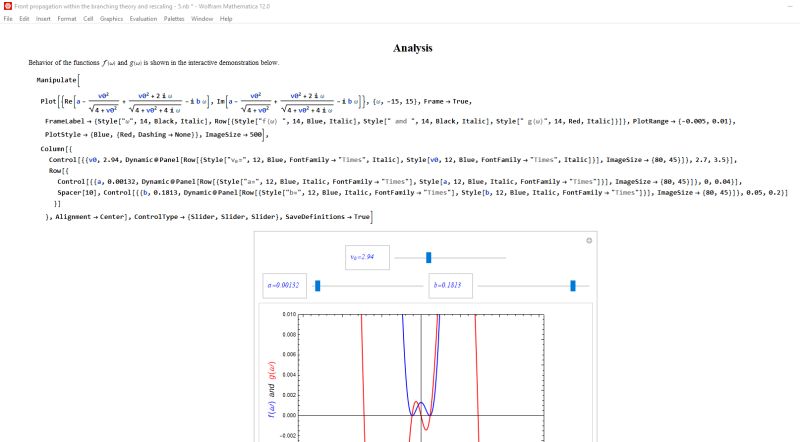Click the 'Alignment → Center' code text
Image resolution: width=800 pixels, height=442 pixels.
point(90,217)
